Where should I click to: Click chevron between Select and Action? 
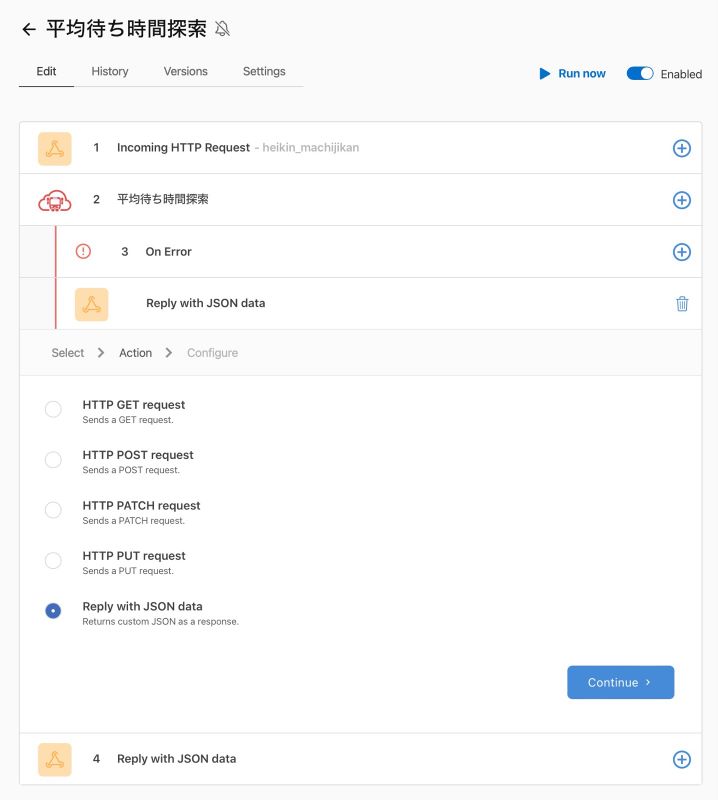tap(101, 353)
